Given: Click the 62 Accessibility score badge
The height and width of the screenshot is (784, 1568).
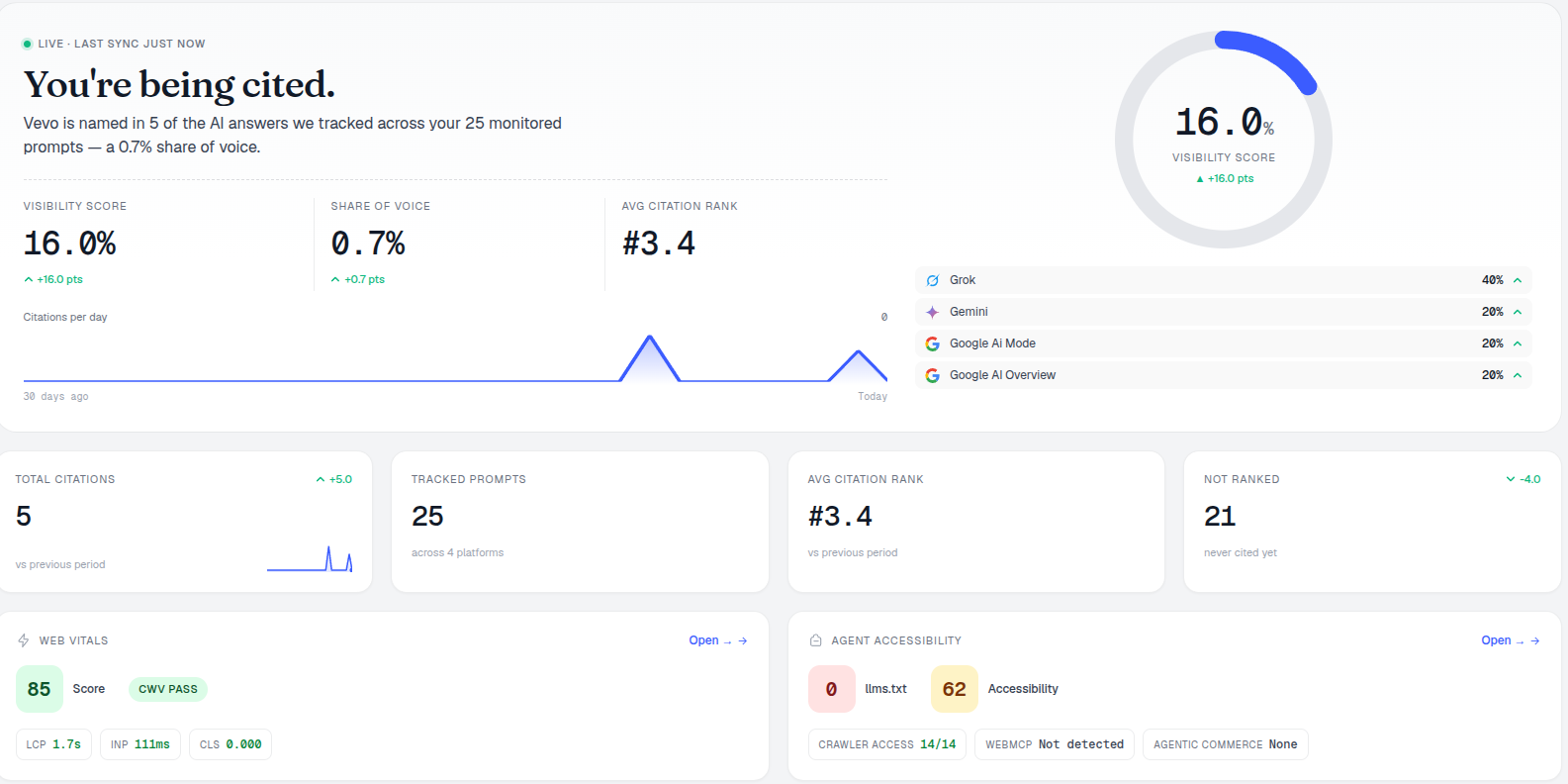Looking at the screenshot, I should [x=955, y=689].
